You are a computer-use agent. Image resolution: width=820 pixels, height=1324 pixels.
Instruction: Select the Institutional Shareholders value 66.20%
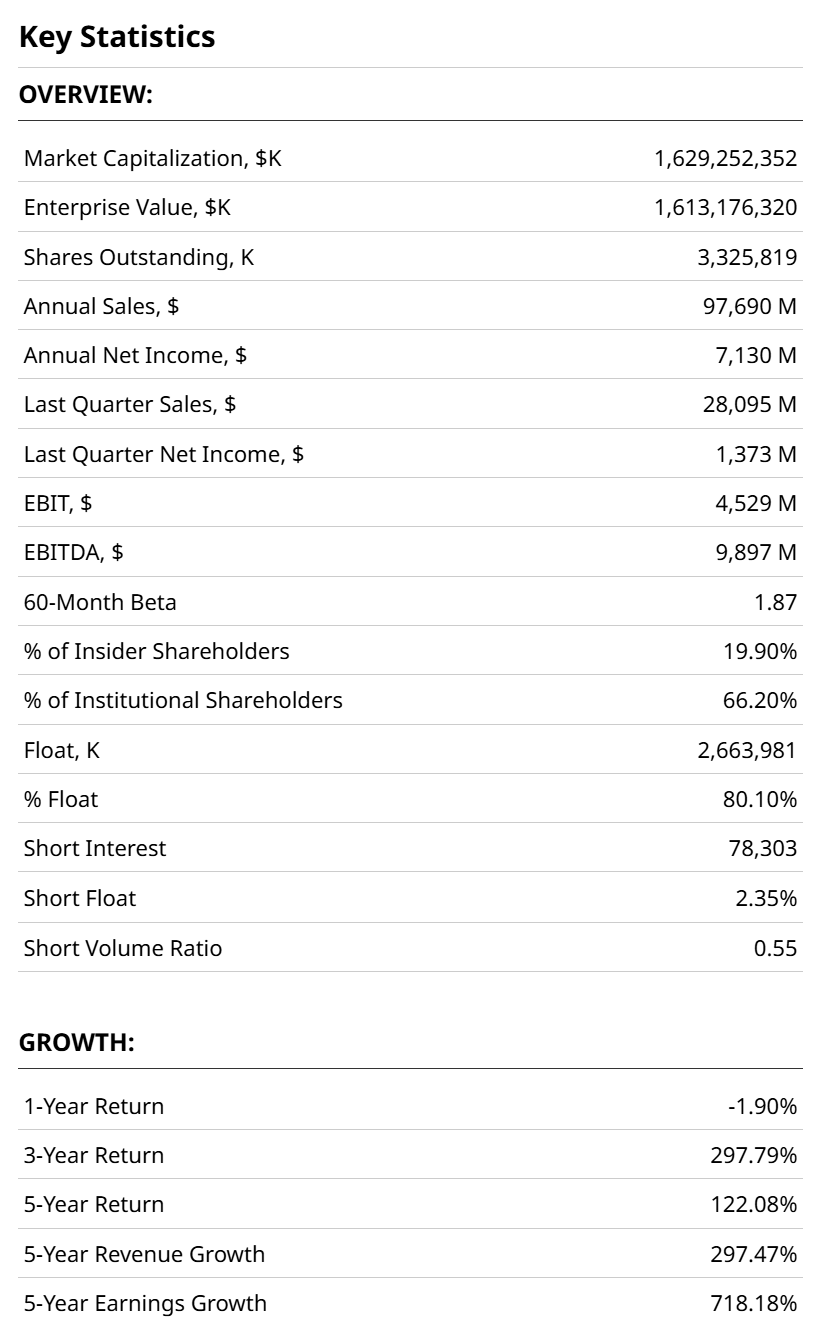[x=760, y=700]
